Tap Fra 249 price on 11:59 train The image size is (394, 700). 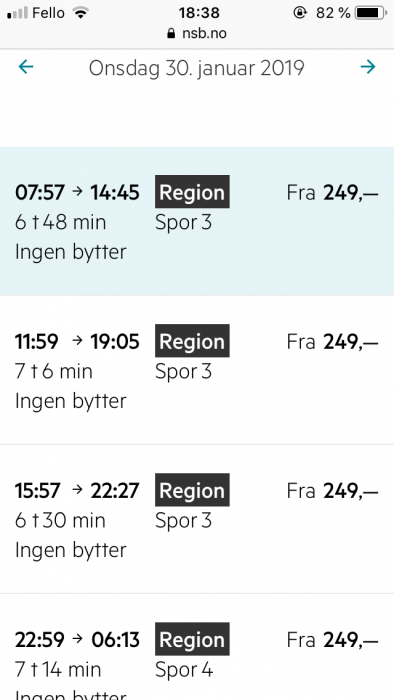(x=332, y=342)
